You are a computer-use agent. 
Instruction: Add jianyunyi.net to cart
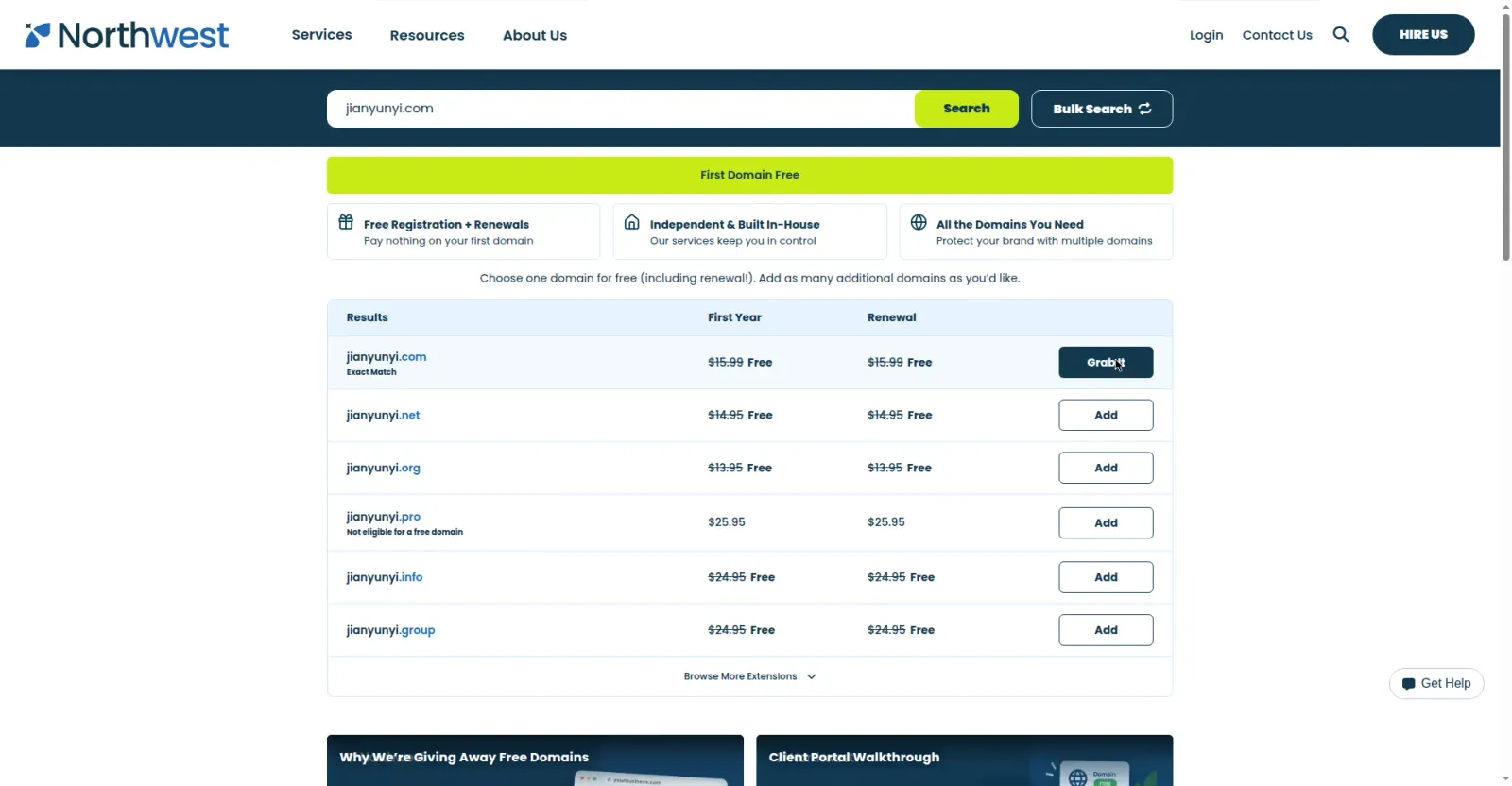1106,415
